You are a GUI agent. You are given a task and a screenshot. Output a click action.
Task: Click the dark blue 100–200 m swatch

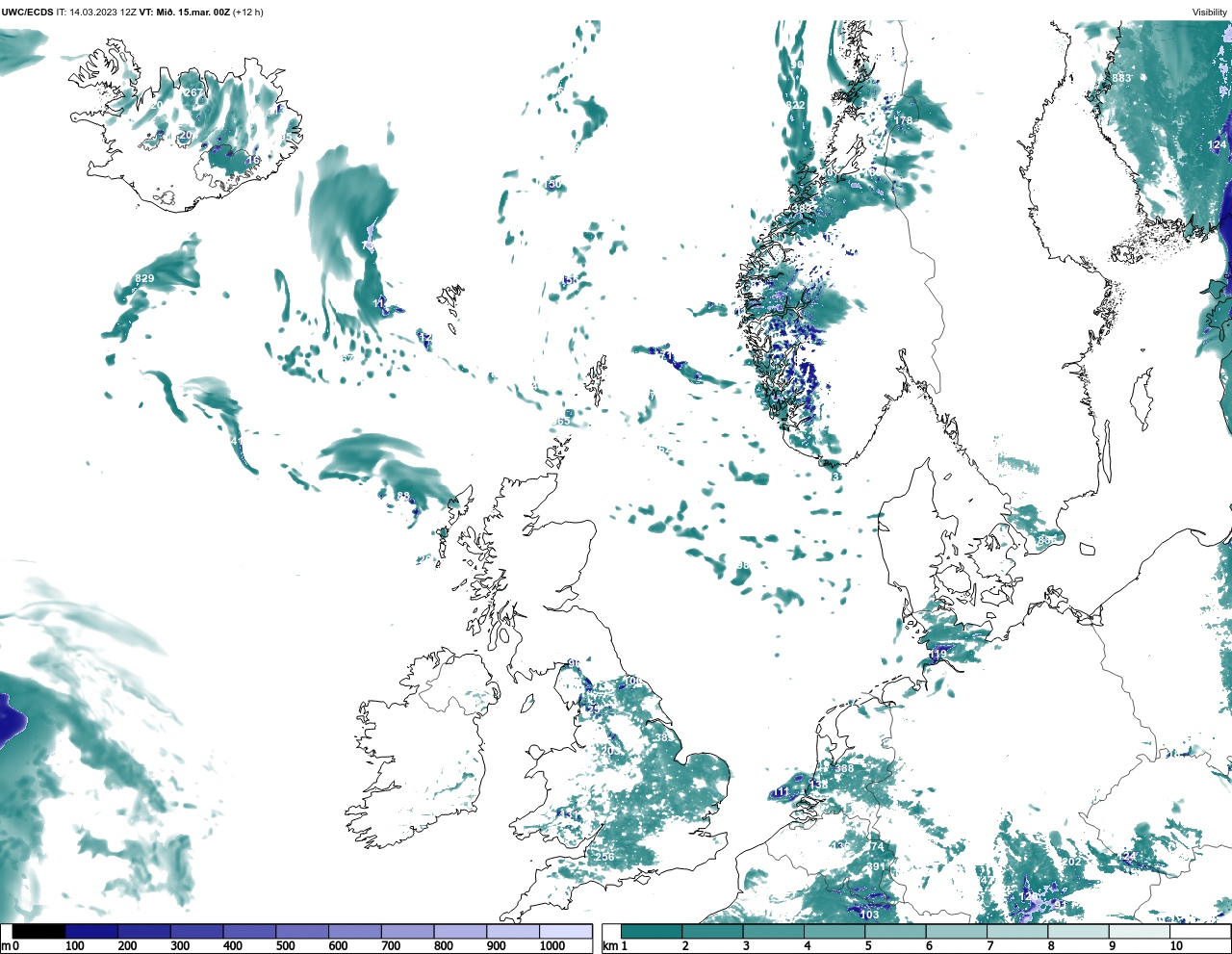coord(91,932)
